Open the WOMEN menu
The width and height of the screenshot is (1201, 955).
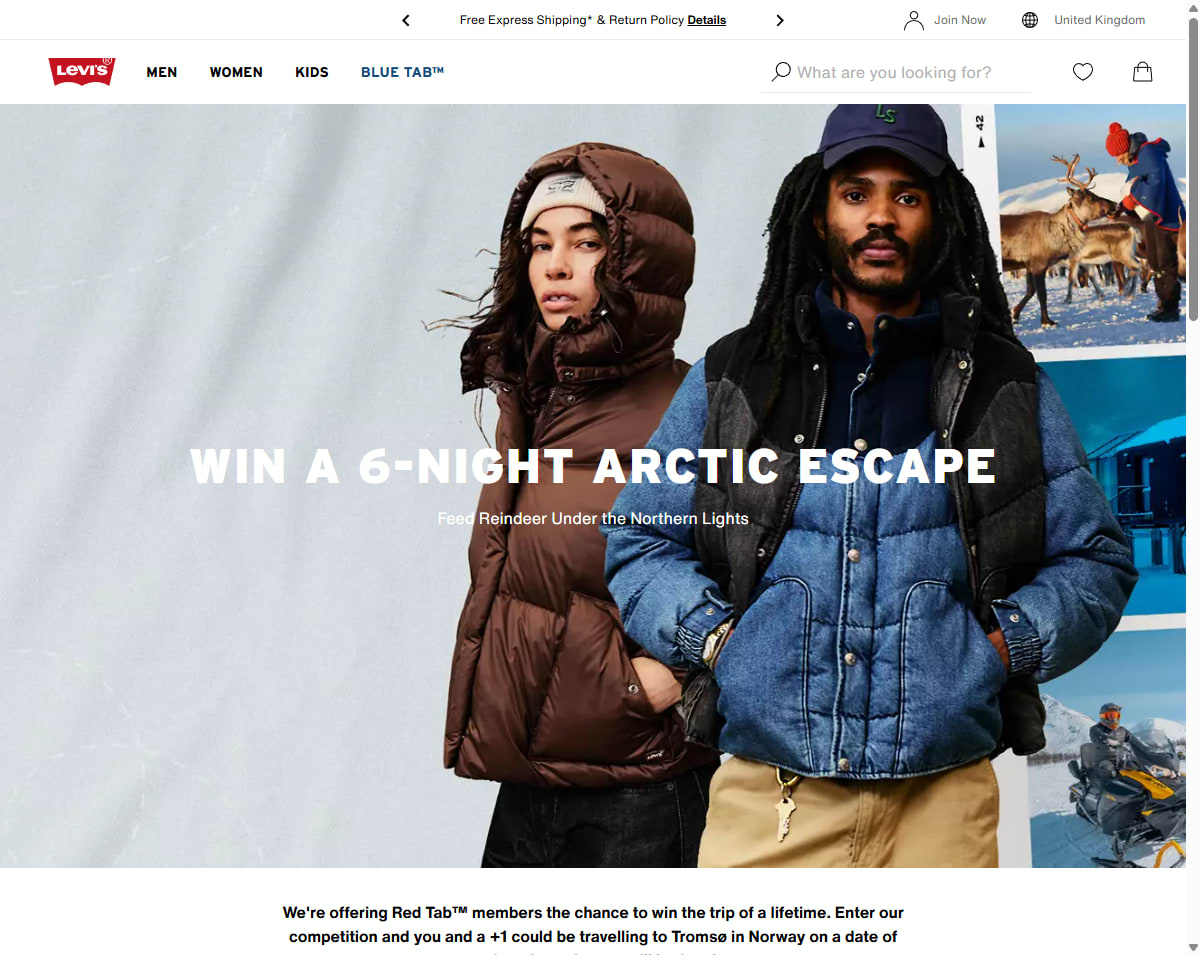[236, 72]
